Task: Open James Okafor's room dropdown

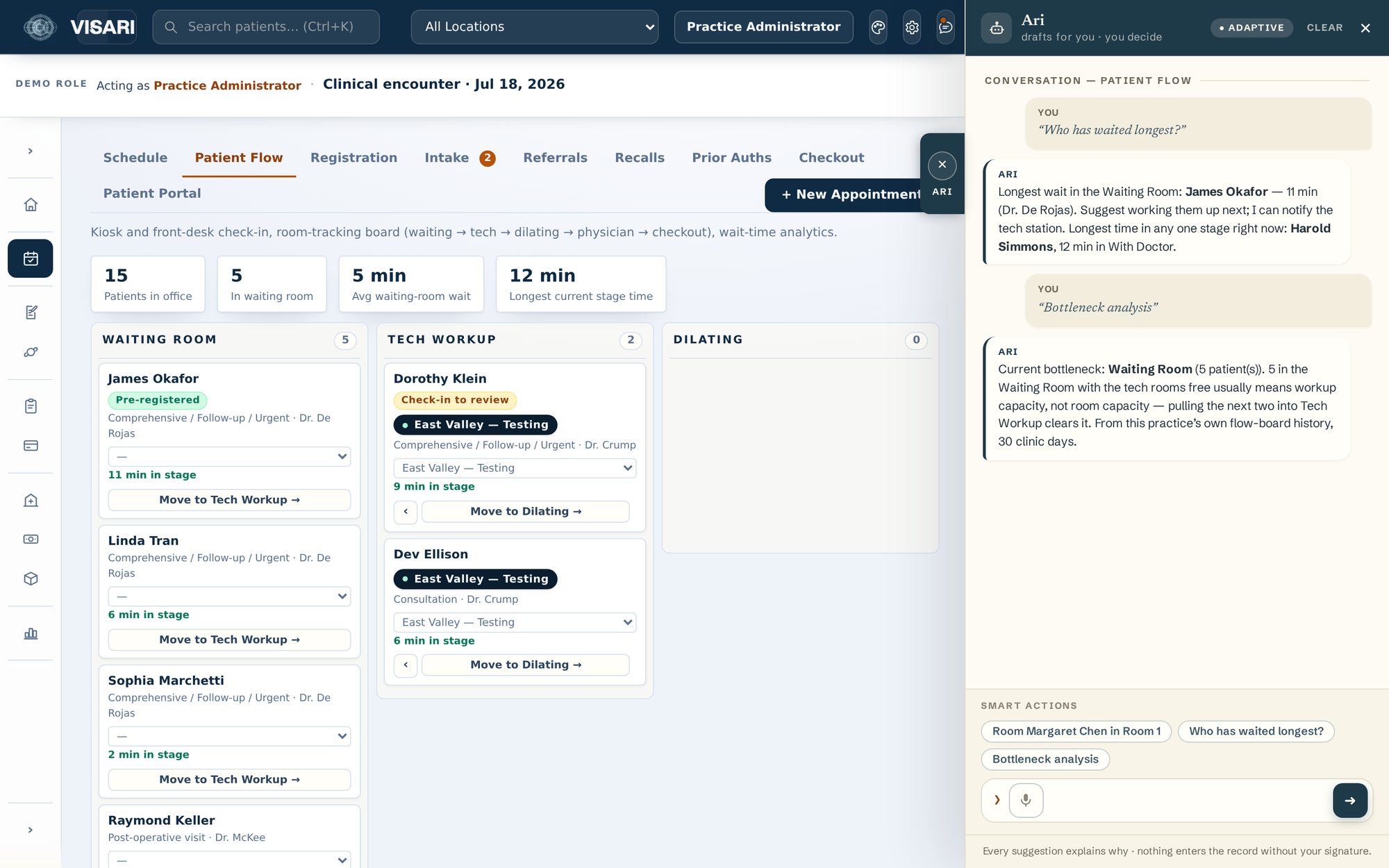Action: (x=229, y=457)
